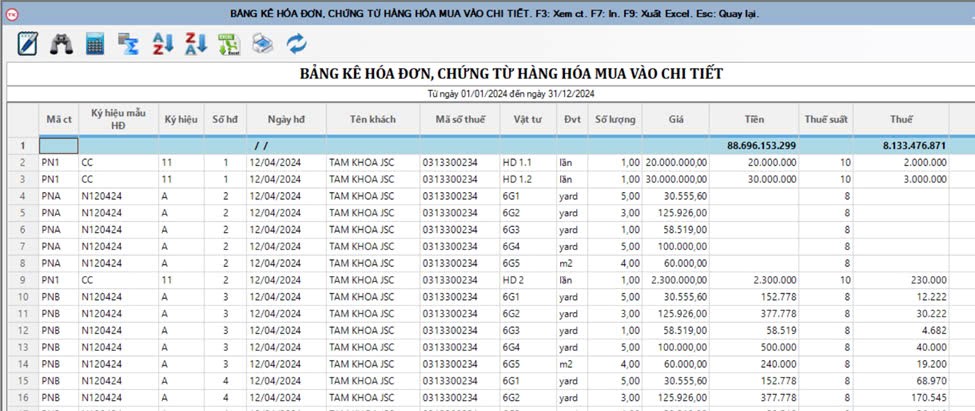Click the 'Ngày hđ' column header
Screen dimensions: 975x411
coord(286,120)
